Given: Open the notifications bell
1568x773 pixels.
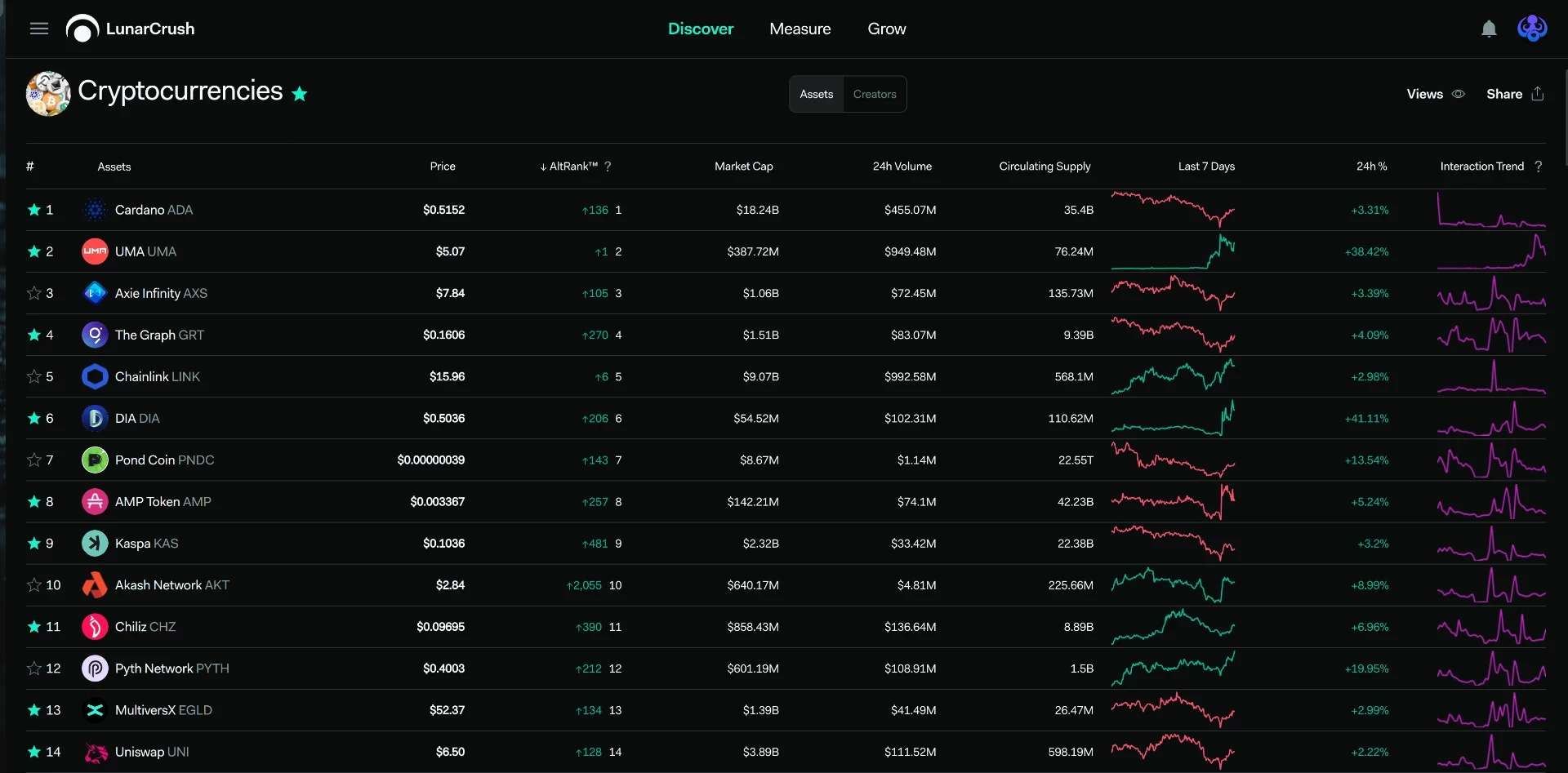Looking at the screenshot, I should pos(1489,29).
